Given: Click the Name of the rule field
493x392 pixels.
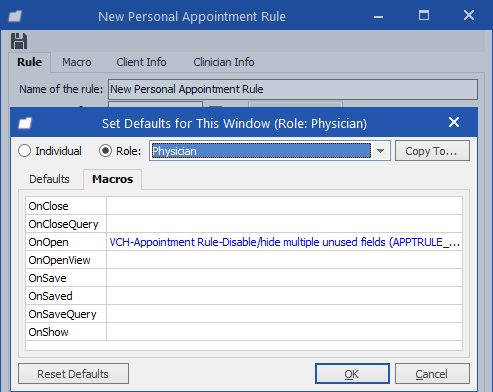Looking at the screenshot, I should [293, 89].
